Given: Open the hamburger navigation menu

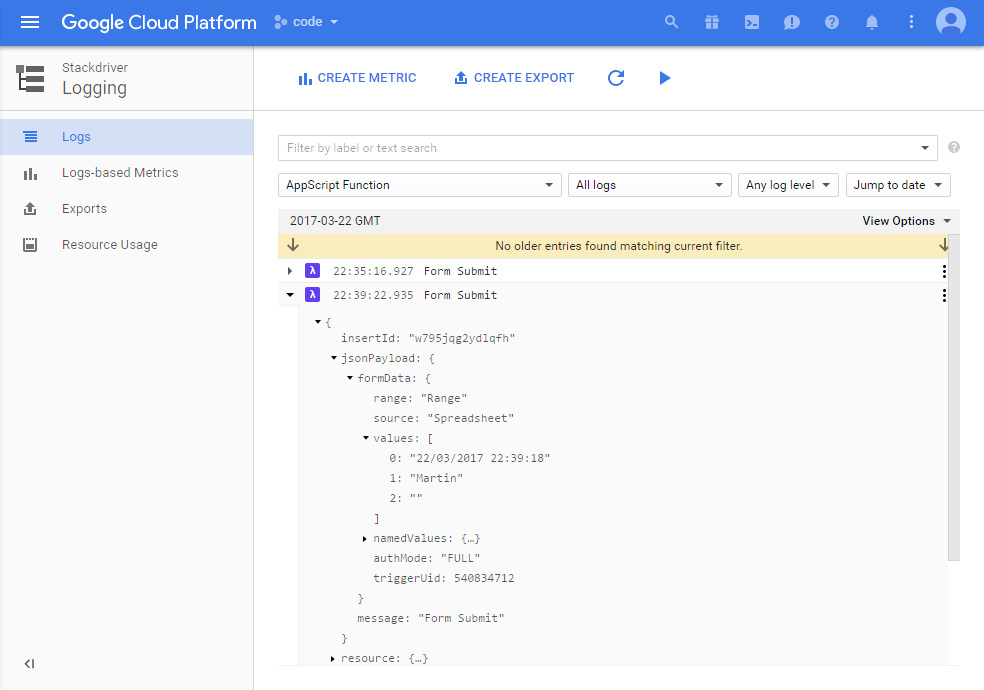Looking at the screenshot, I should click(x=29, y=23).
